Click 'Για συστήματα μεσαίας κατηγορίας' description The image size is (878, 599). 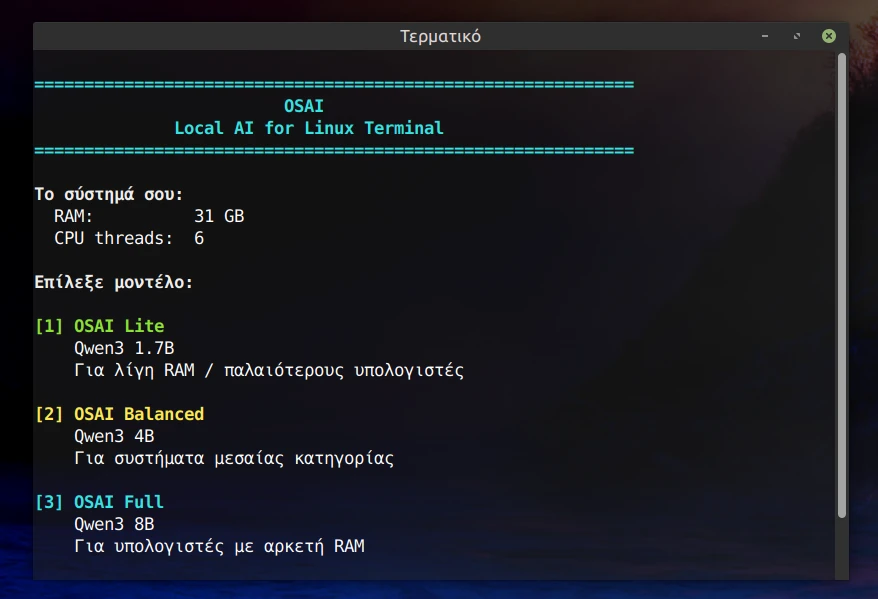click(x=234, y=458)
